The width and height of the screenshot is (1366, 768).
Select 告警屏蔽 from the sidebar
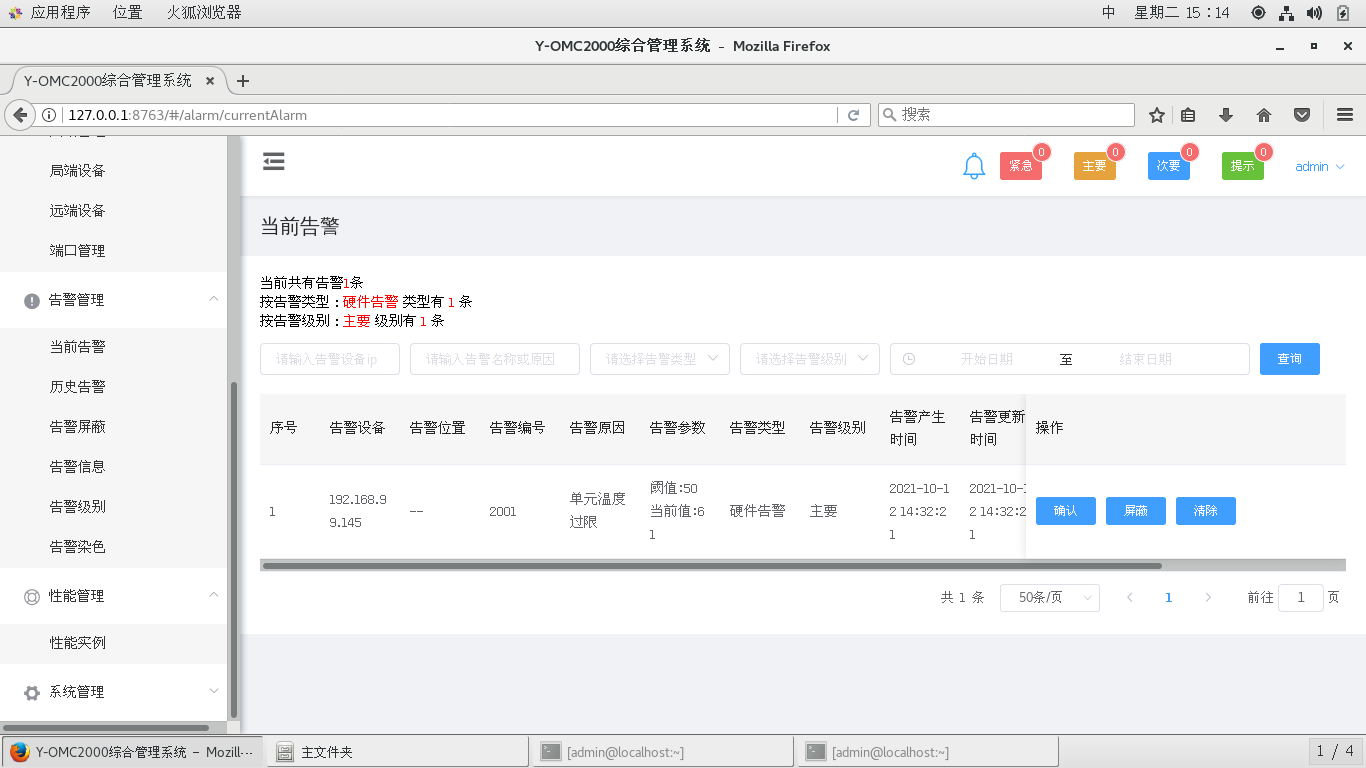point(78,427)
